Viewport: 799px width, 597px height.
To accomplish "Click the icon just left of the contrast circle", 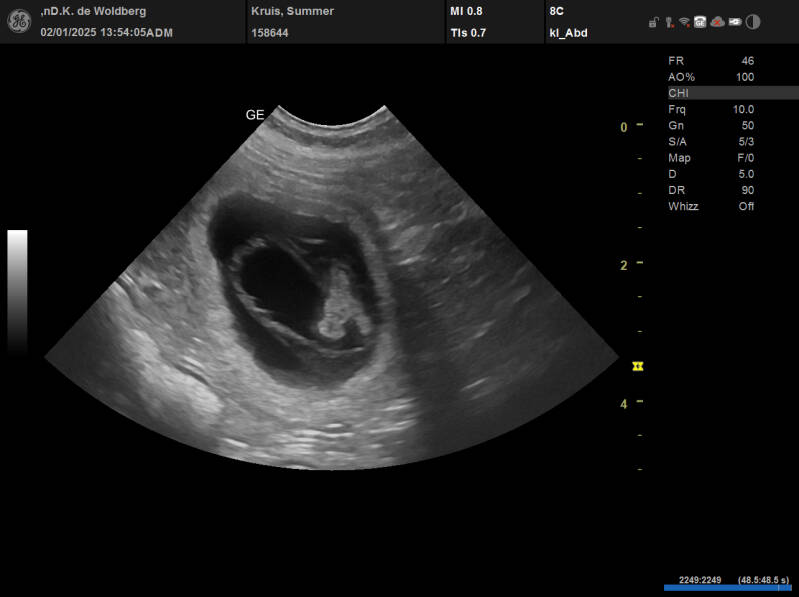I will point(734,22).
